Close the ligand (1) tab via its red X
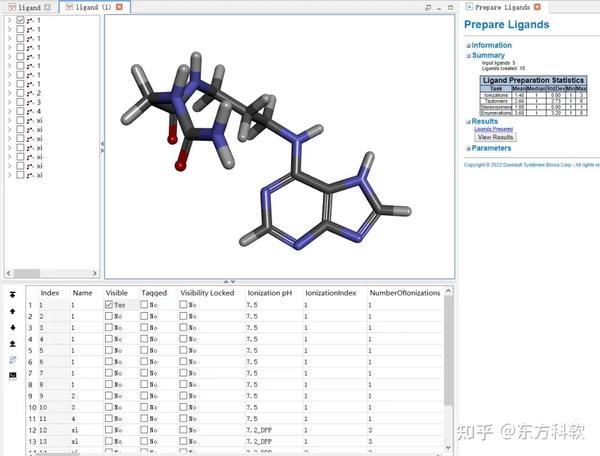 click(x=119, y=7)
